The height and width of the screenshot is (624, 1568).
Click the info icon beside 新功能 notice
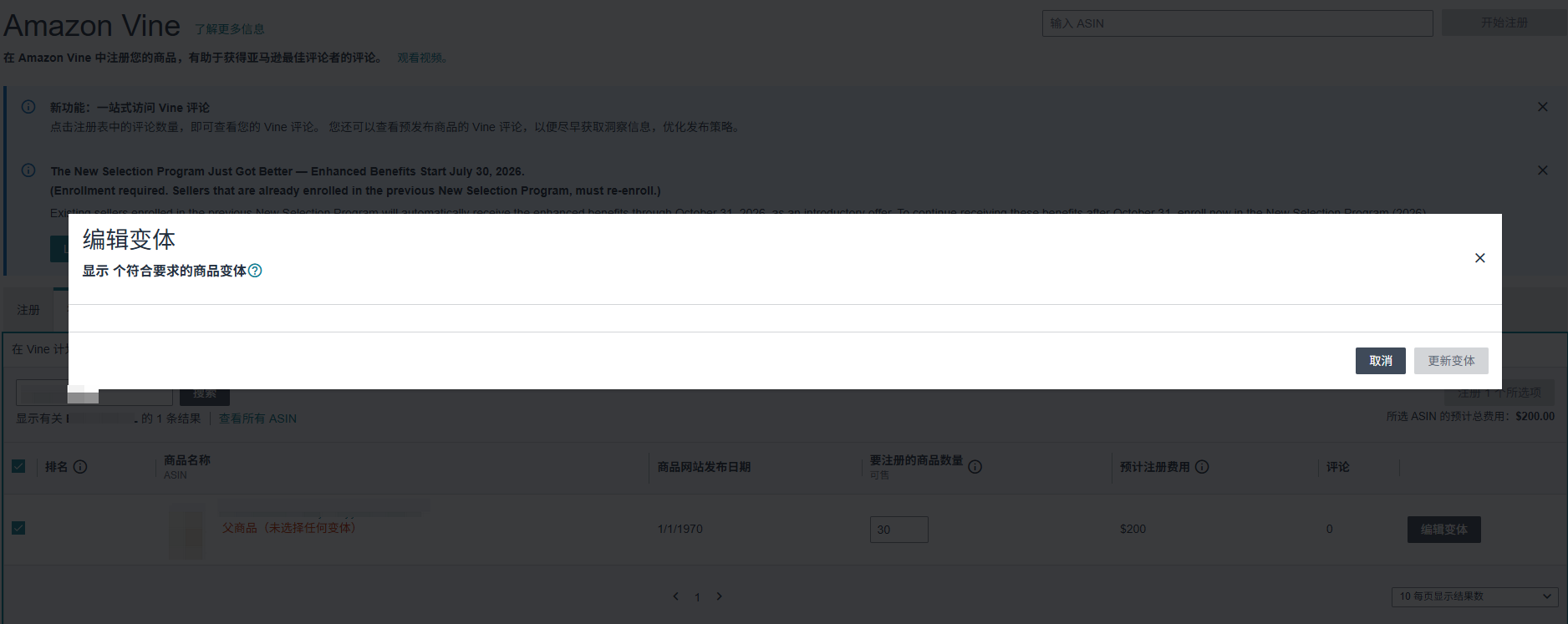coord(28,107)
